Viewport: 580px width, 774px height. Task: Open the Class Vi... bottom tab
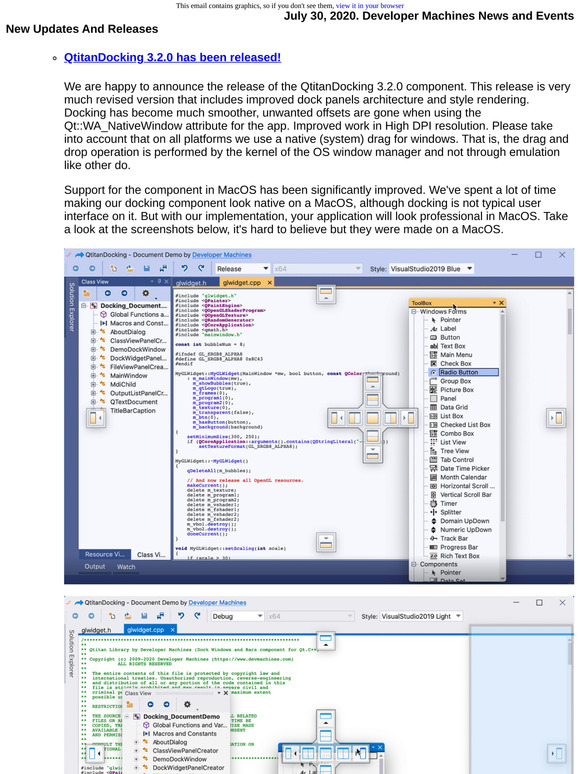[x=151, y=555]
